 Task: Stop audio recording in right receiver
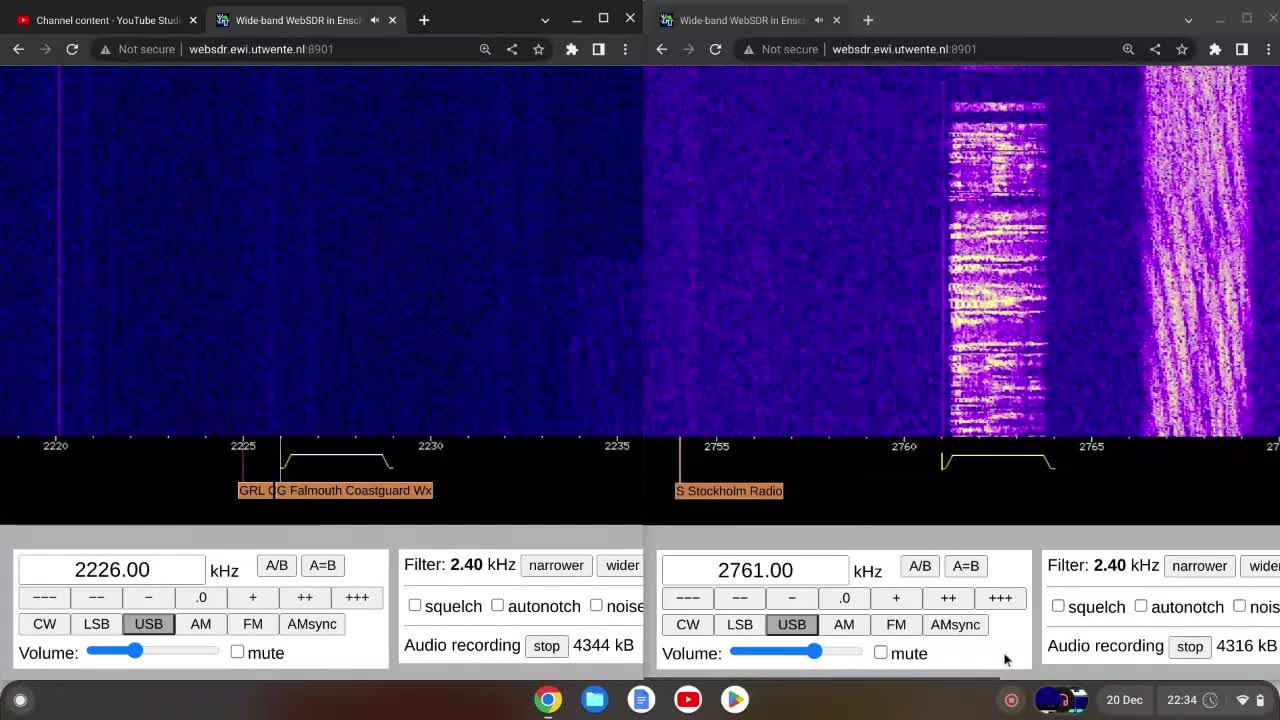[x=1190, y=647]
